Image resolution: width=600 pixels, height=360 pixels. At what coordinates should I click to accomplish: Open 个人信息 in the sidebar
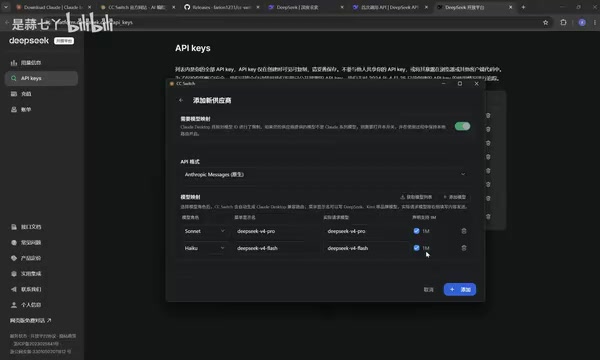pos(41,305)
